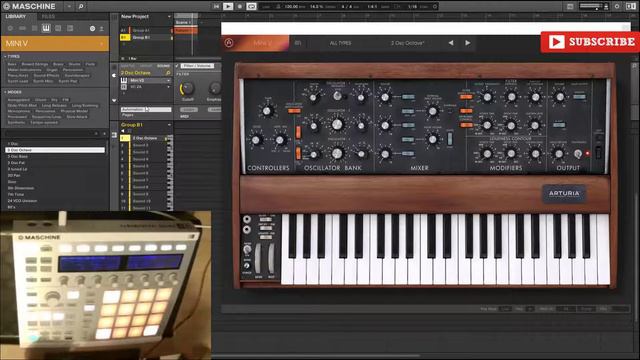640x360 pixels.
Task: Click the 2 Osc Octave sound magnifier icon
Action: [168, 73]
